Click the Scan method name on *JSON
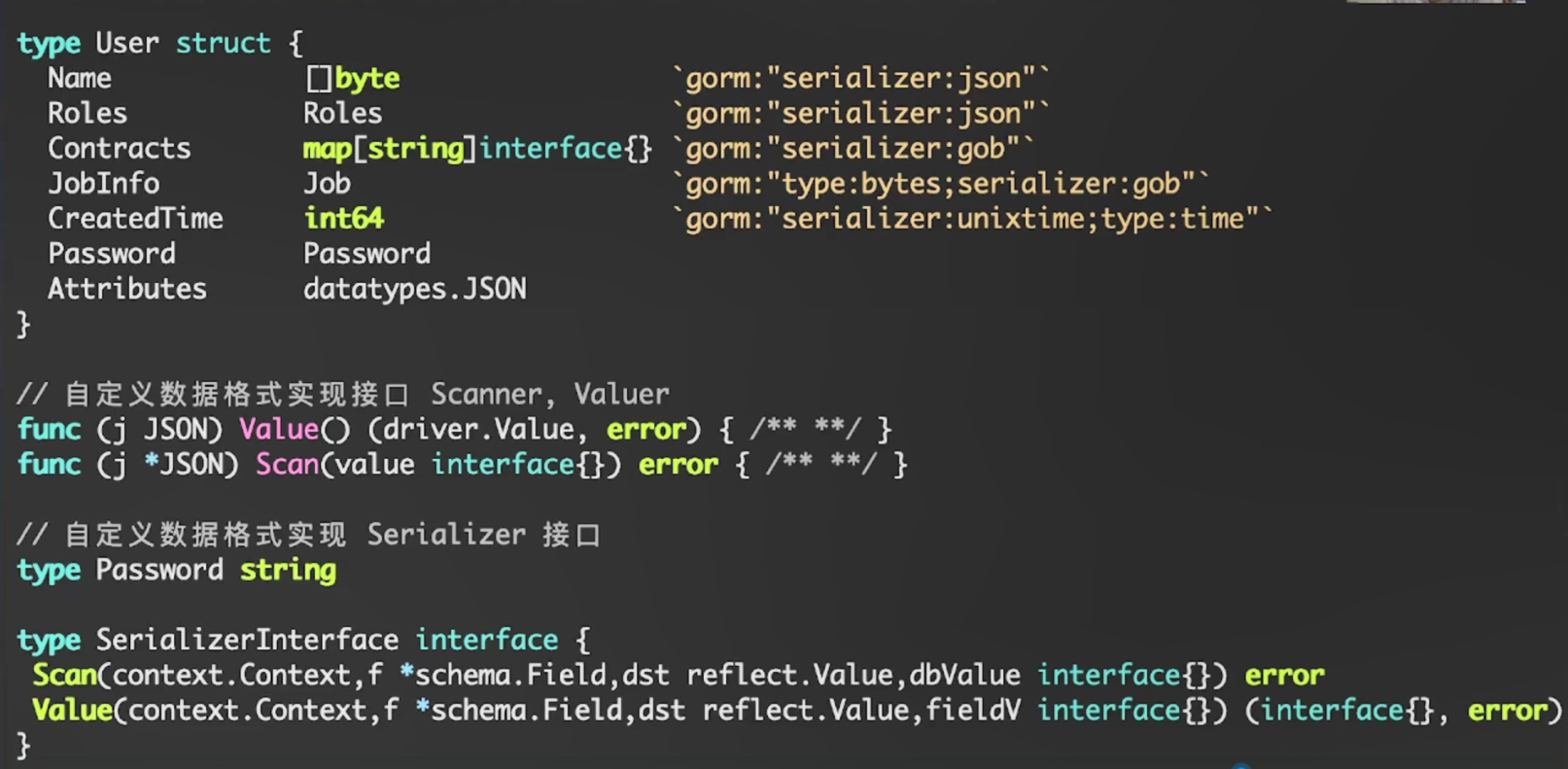Viewport: 1568px width, 769px height. pos(287,465)
